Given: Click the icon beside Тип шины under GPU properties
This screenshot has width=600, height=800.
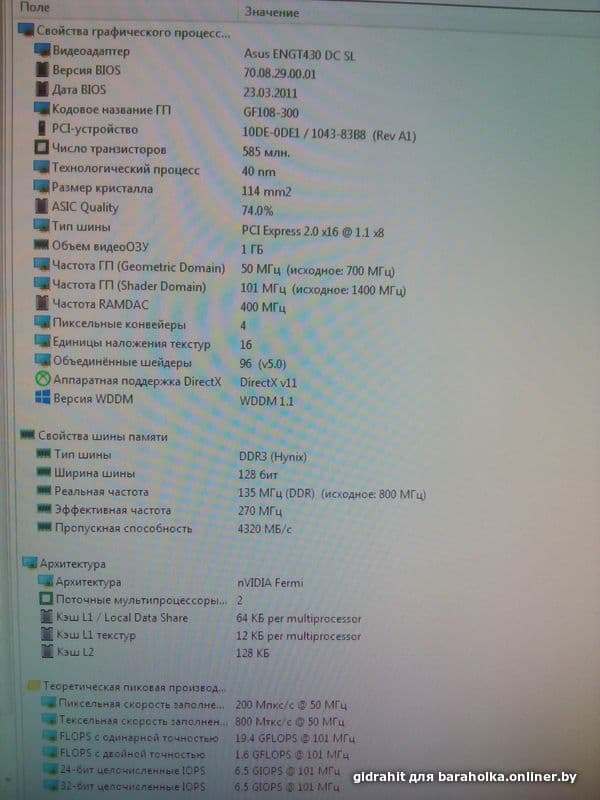Looking at the screenshot, I should click(41, 225).
